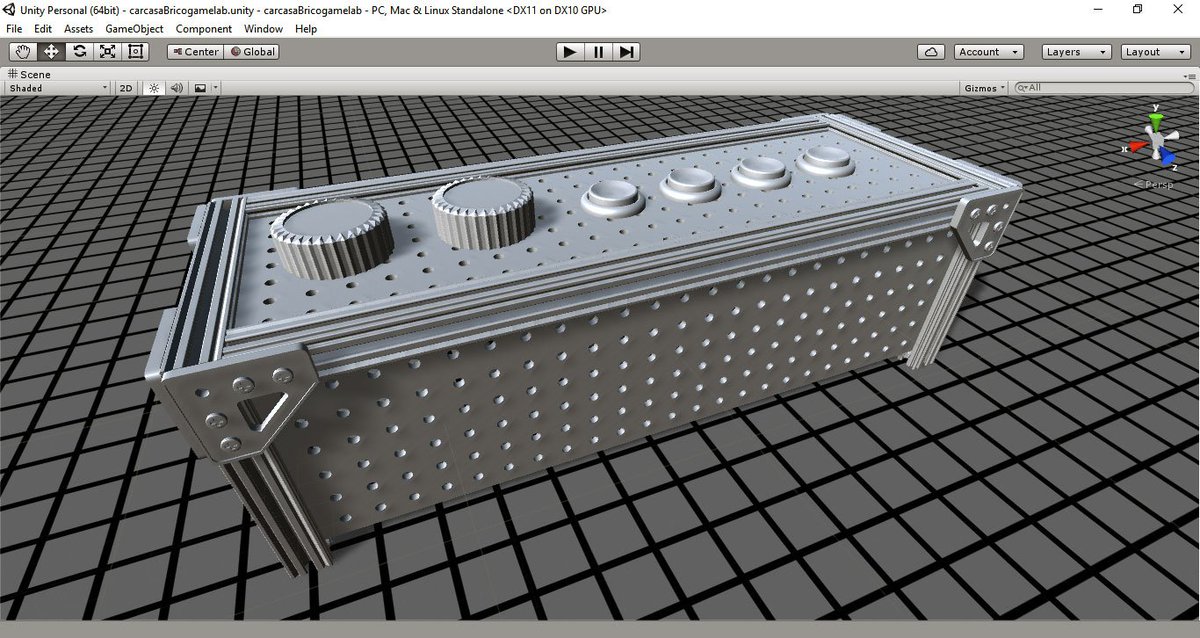Open the Component menu
The image size is (1200, 638).
[x=203, y=28]
